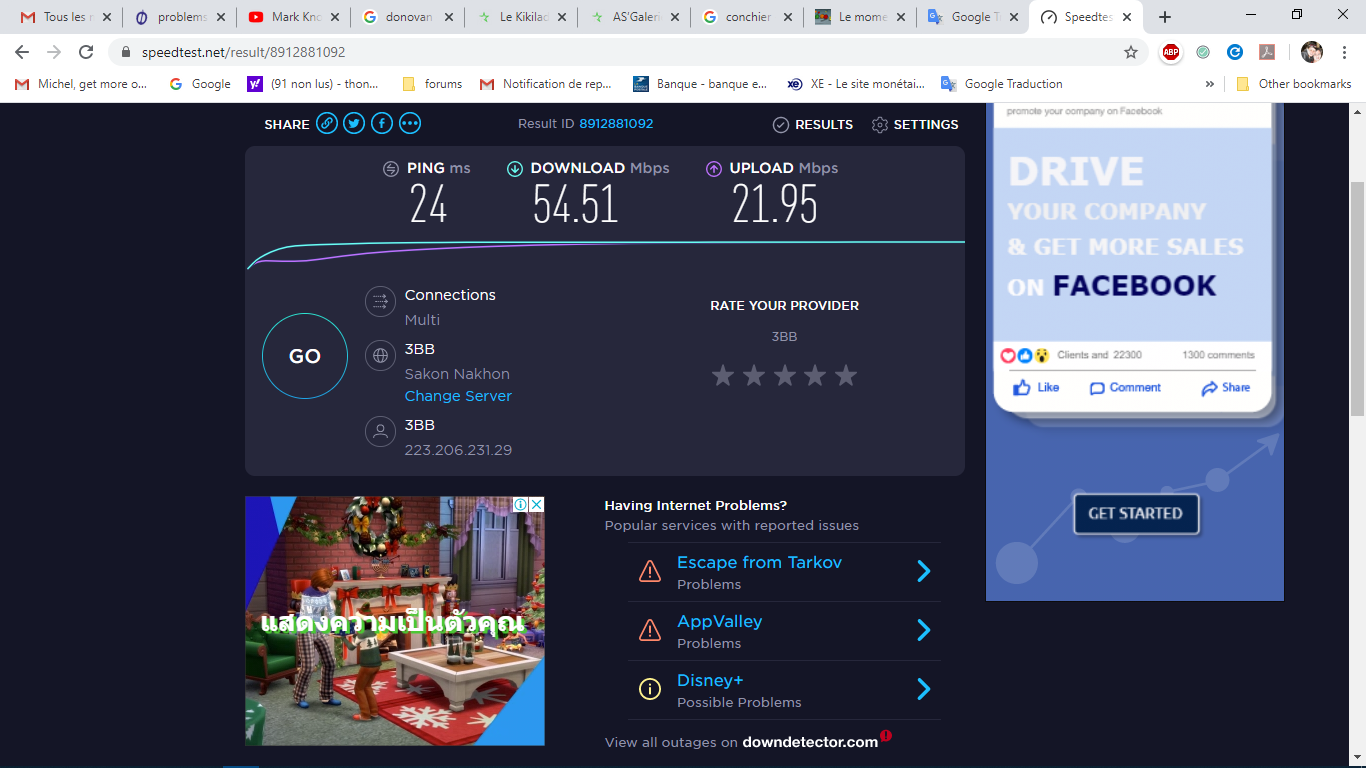Viewport: 1366px width, 768px height.
Task: Click the user profile icon beside 3BB
Action: point(380,431)
